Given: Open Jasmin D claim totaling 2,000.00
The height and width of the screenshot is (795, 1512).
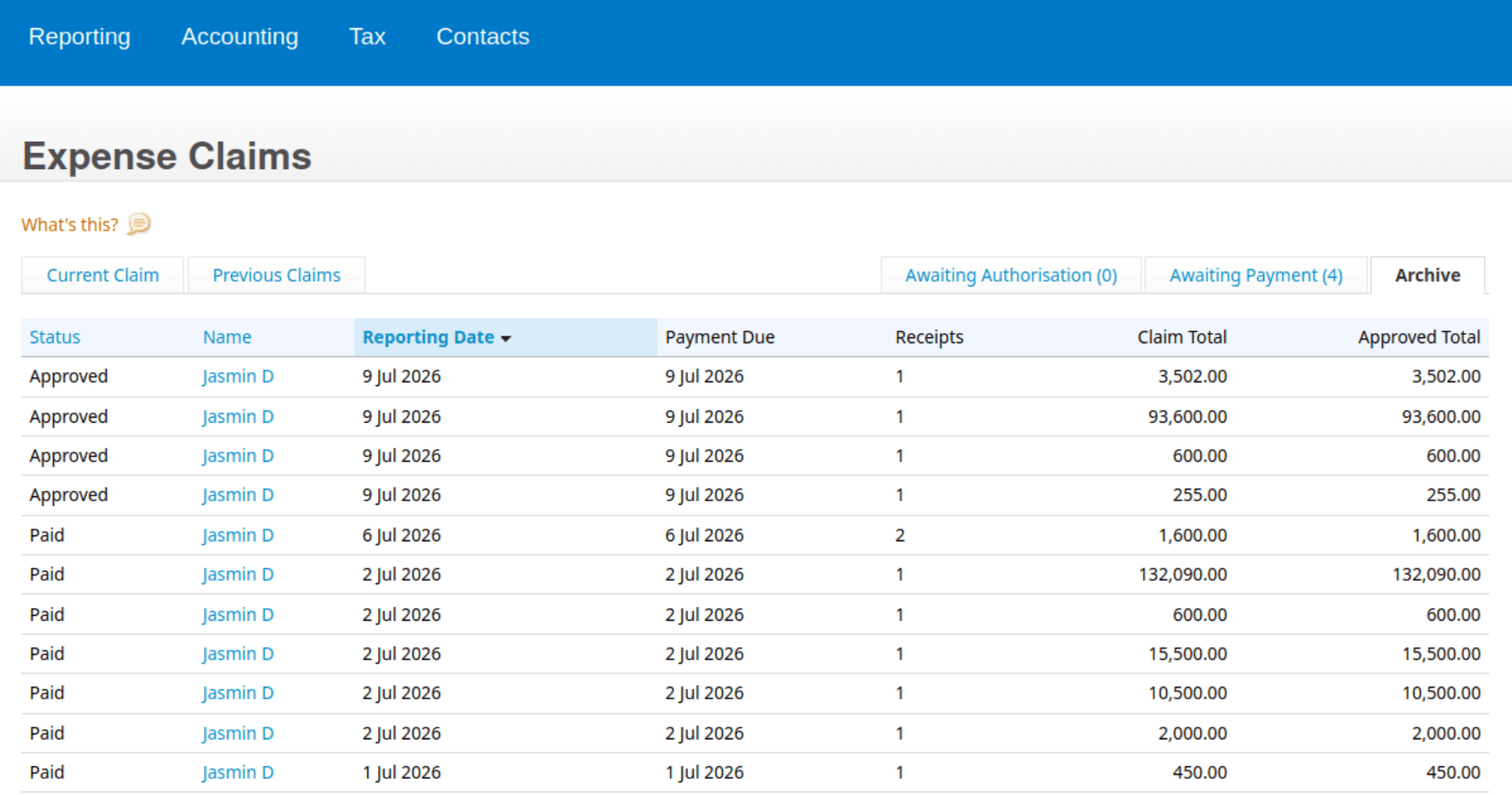Looking at the screenshot, I should tap(237, 734).
